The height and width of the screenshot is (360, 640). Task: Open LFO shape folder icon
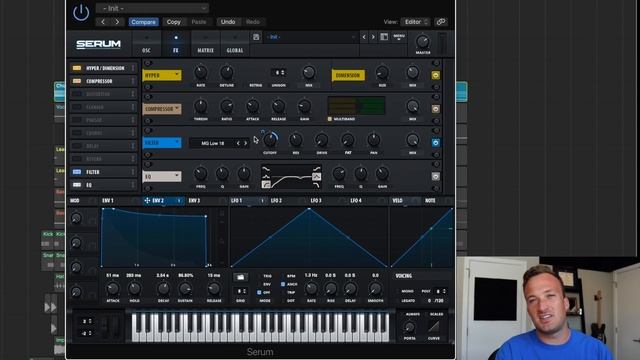coord(240,278)
